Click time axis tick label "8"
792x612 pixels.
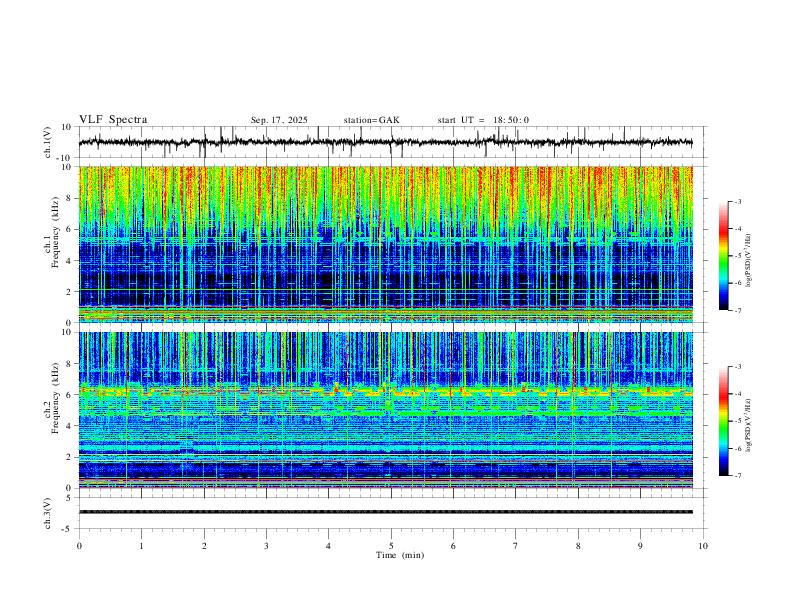pos(578,546)
